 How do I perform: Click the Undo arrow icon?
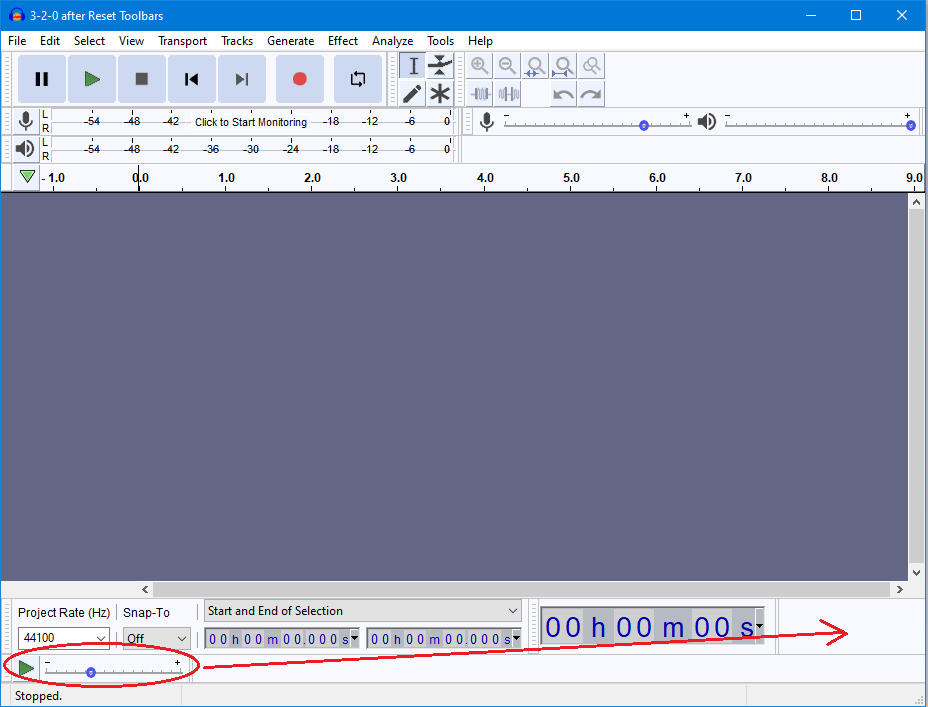pyautogui.click(x=562, y=93)
